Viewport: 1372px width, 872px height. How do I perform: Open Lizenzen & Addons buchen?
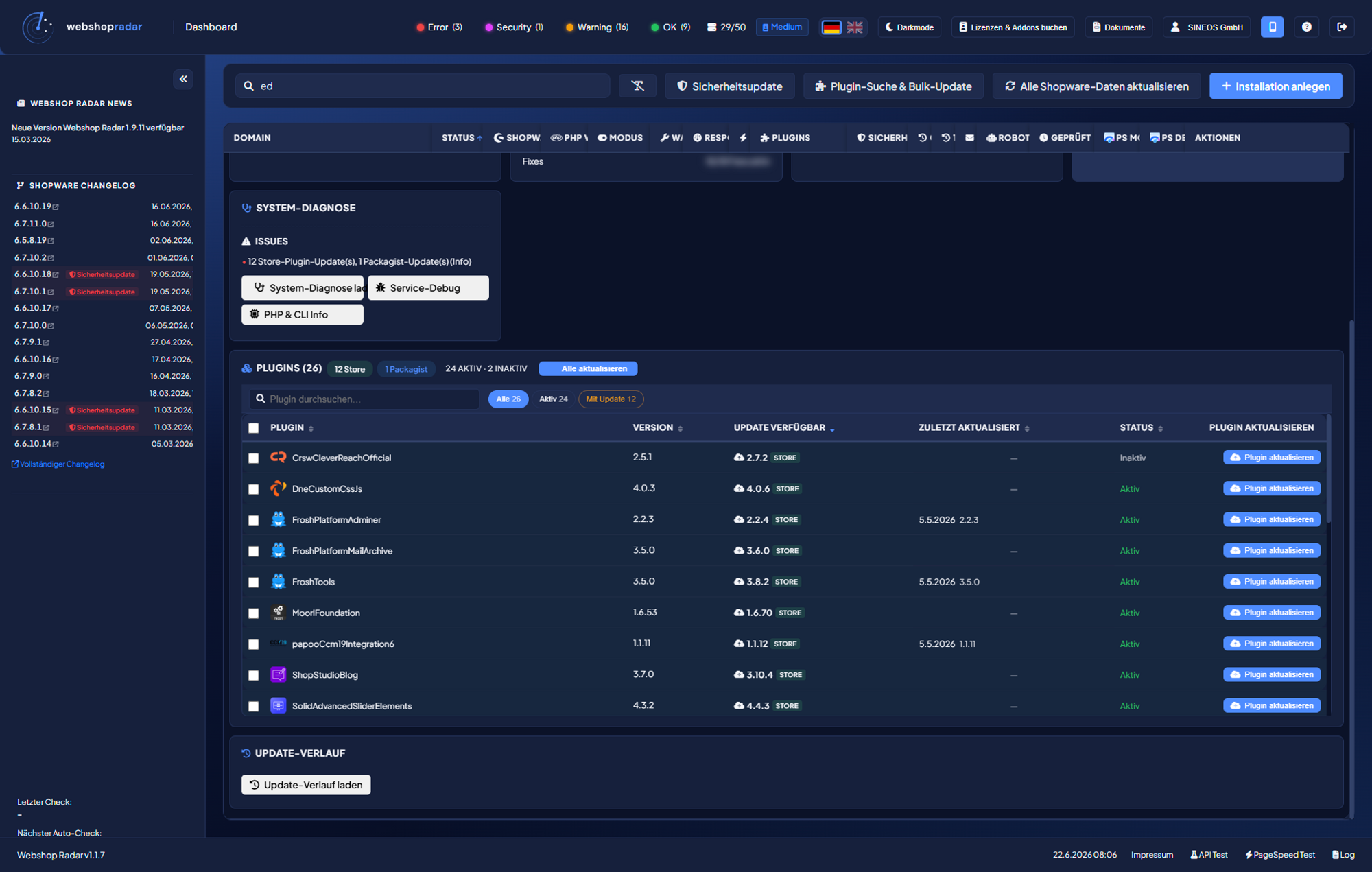[x=1013, y=27]
